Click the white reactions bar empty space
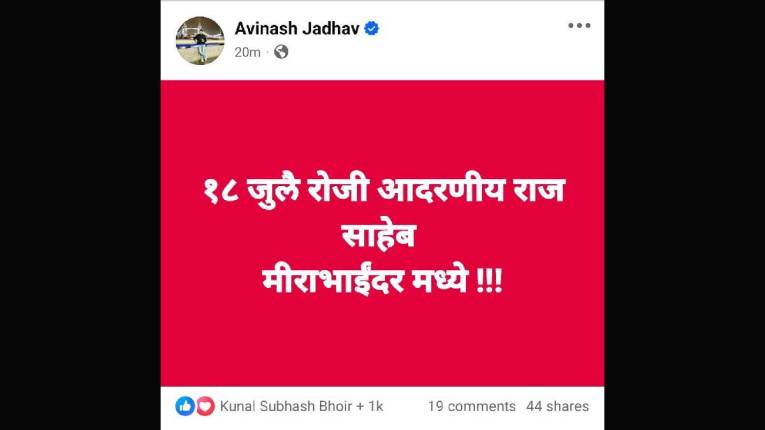 tap(405, 406)
